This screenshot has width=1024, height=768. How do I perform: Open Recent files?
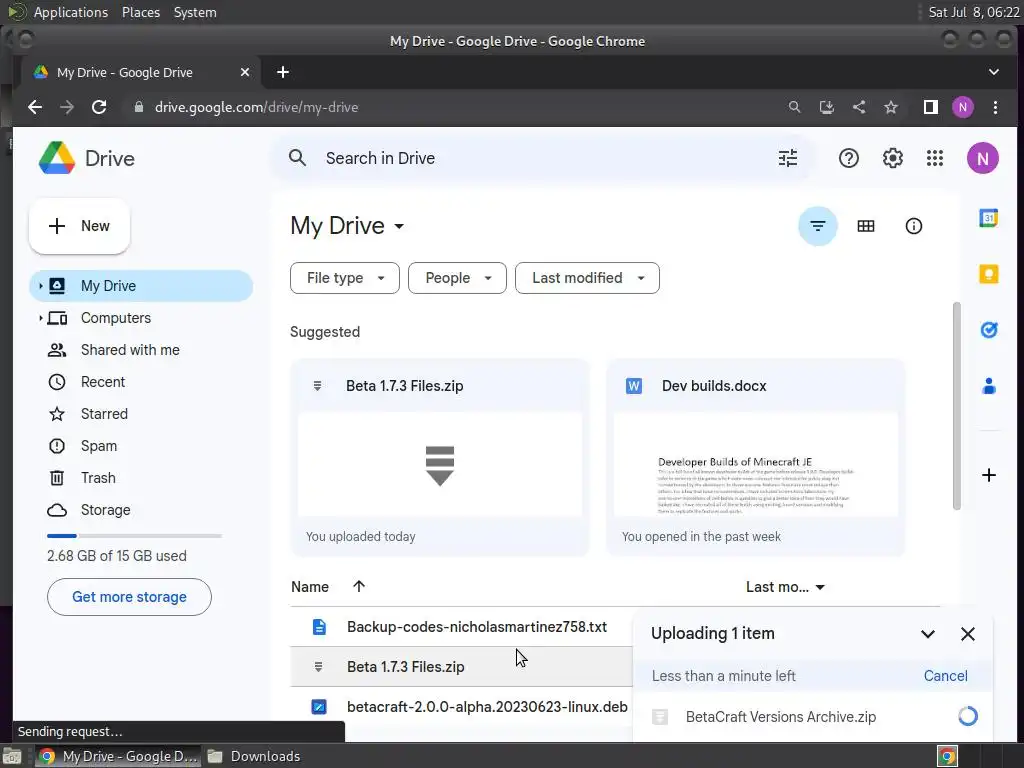tap(141, 382)
